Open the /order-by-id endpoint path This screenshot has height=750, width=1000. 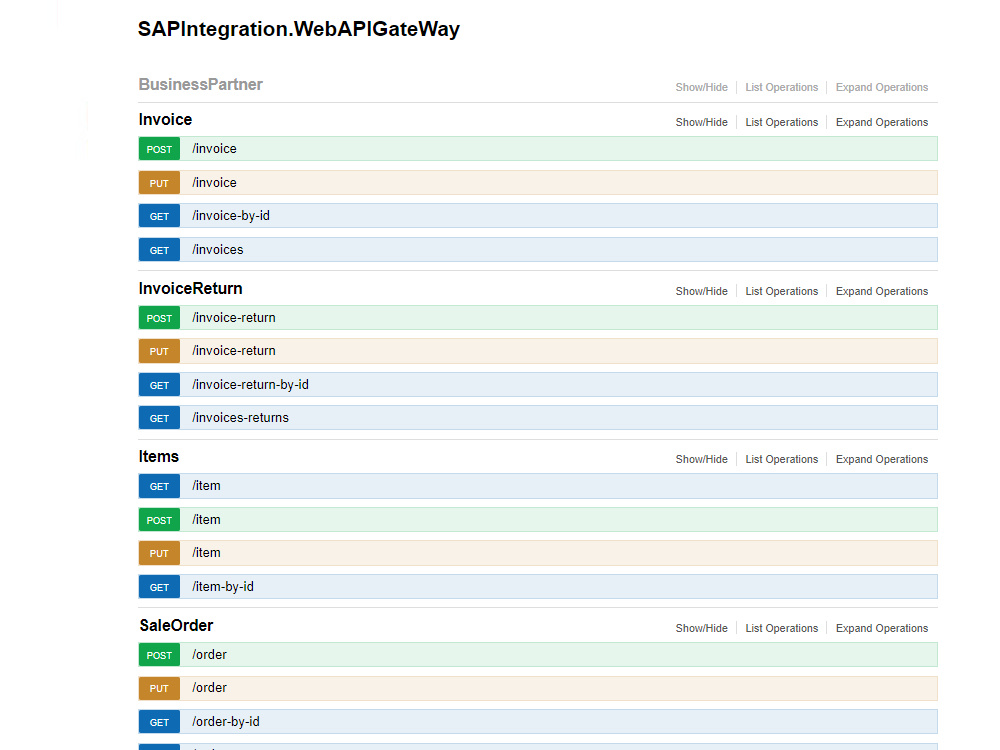[x=226, y=722]
